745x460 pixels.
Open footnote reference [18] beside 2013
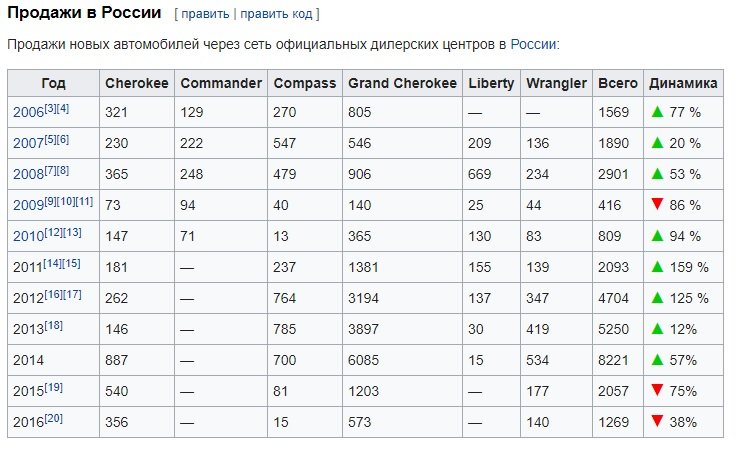pyautogui.click(x=53, y=326)
